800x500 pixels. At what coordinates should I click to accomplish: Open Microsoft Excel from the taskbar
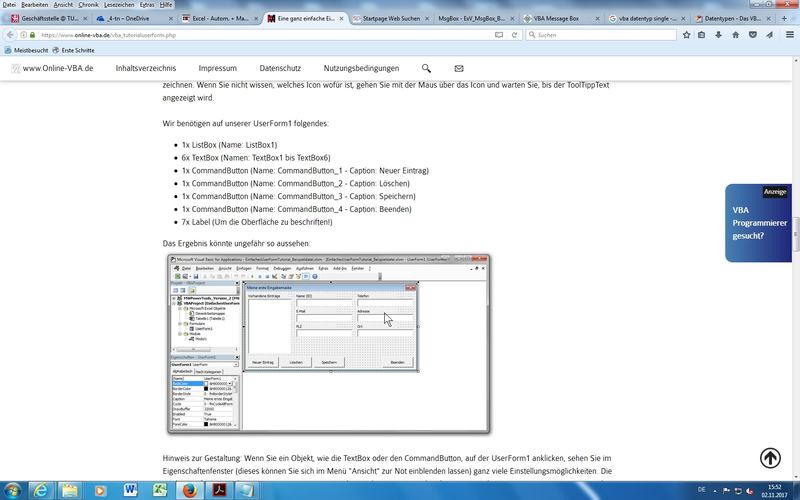[x=160, y=490]
